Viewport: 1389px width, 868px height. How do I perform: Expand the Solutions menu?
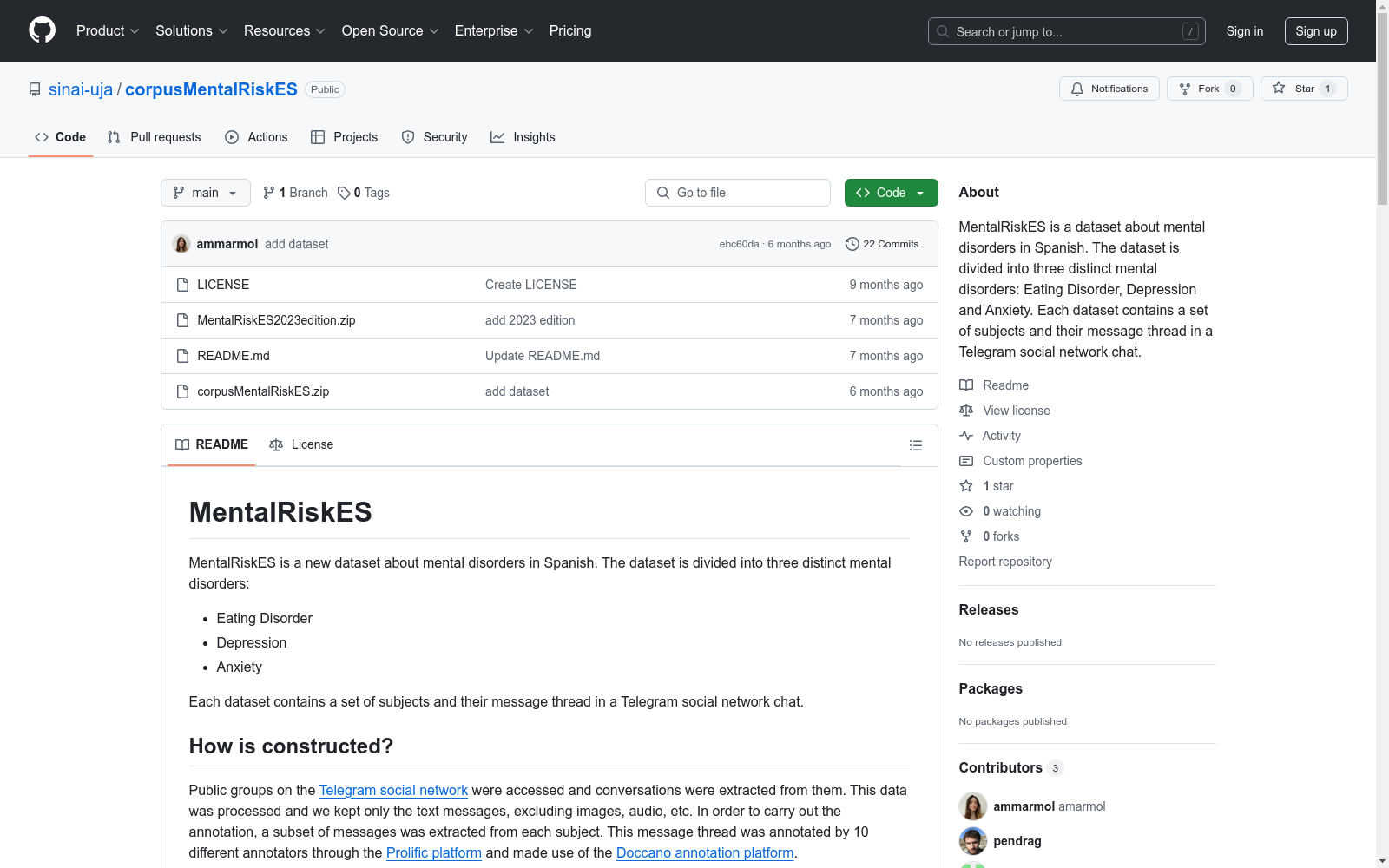[x=192, y=31]
